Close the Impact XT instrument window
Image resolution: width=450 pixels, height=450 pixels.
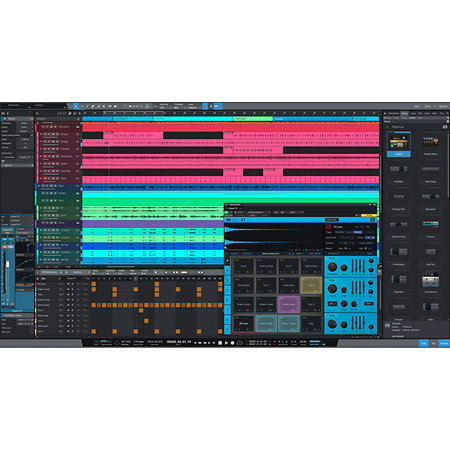coord(375,205)
